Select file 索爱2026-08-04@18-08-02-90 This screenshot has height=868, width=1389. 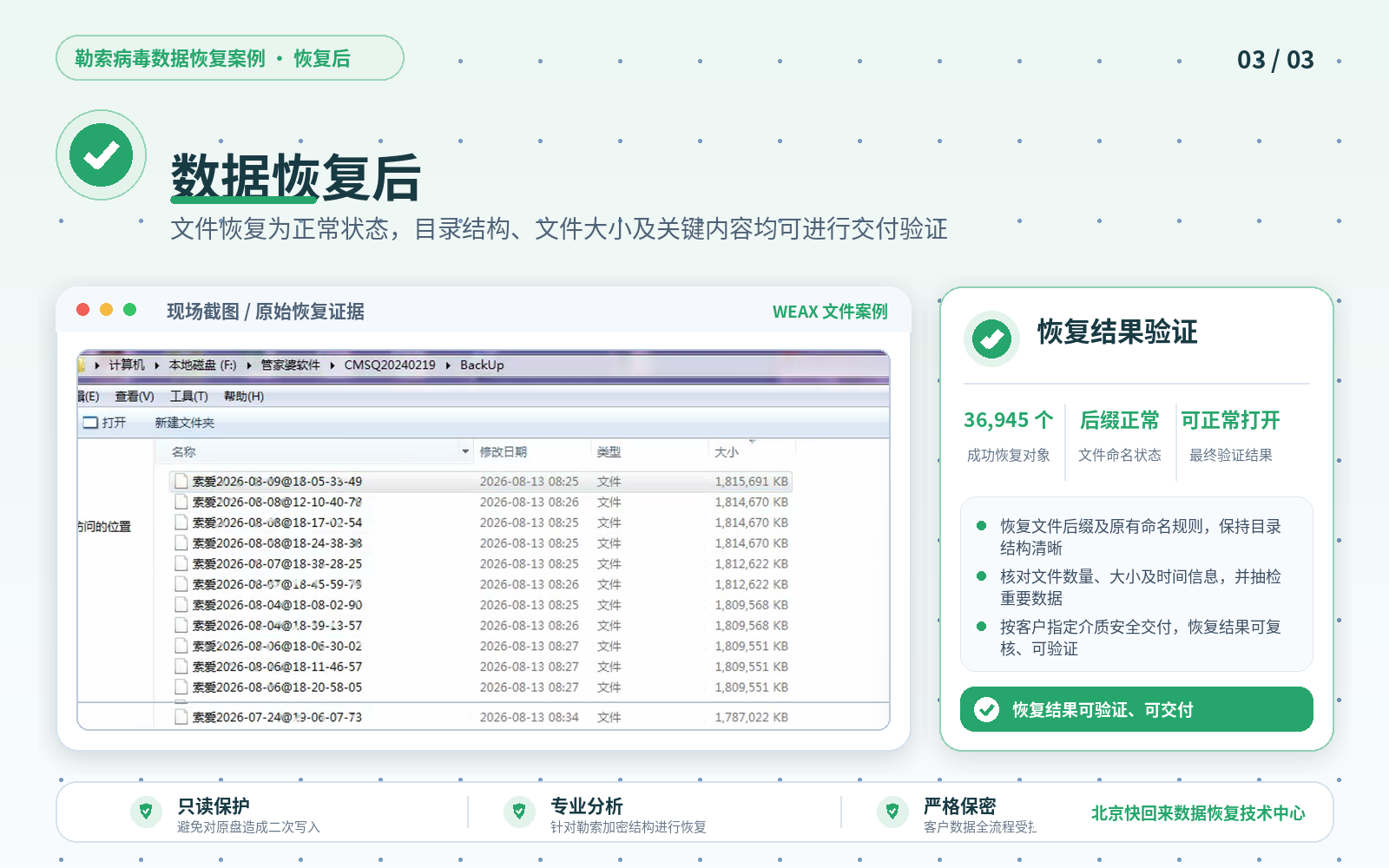coord(277,605)
